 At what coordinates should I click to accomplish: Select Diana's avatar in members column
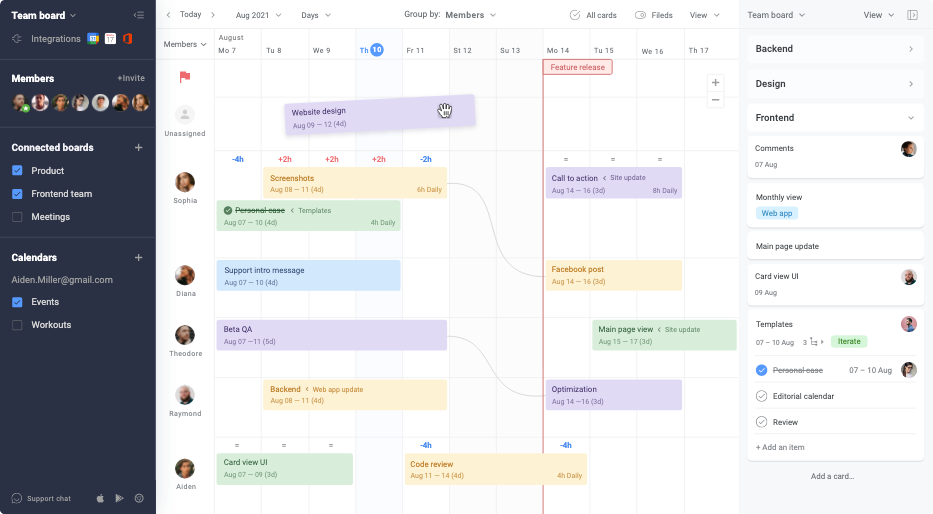[185, 275]
